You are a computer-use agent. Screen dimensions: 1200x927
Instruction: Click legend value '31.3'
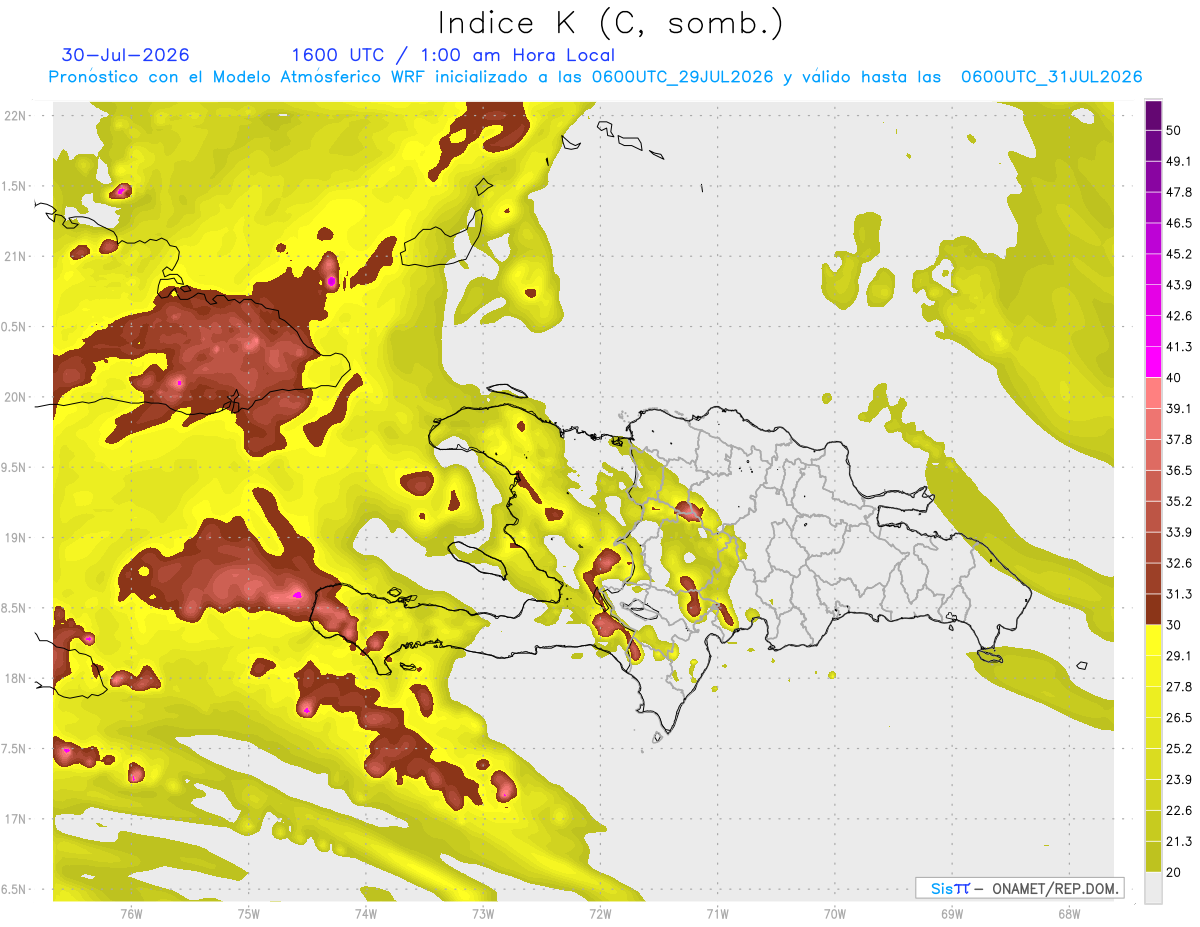pos(1179,594)
